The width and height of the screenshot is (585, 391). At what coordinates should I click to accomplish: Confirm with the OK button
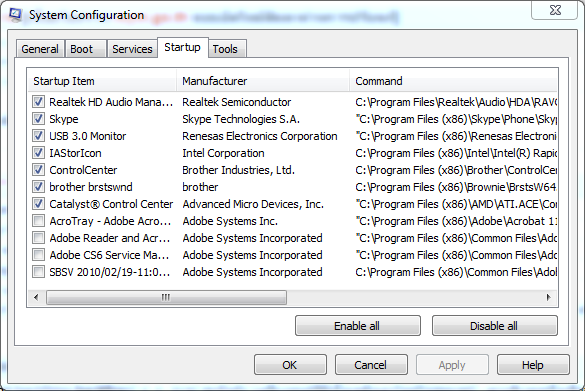click(x=290, y=365)
